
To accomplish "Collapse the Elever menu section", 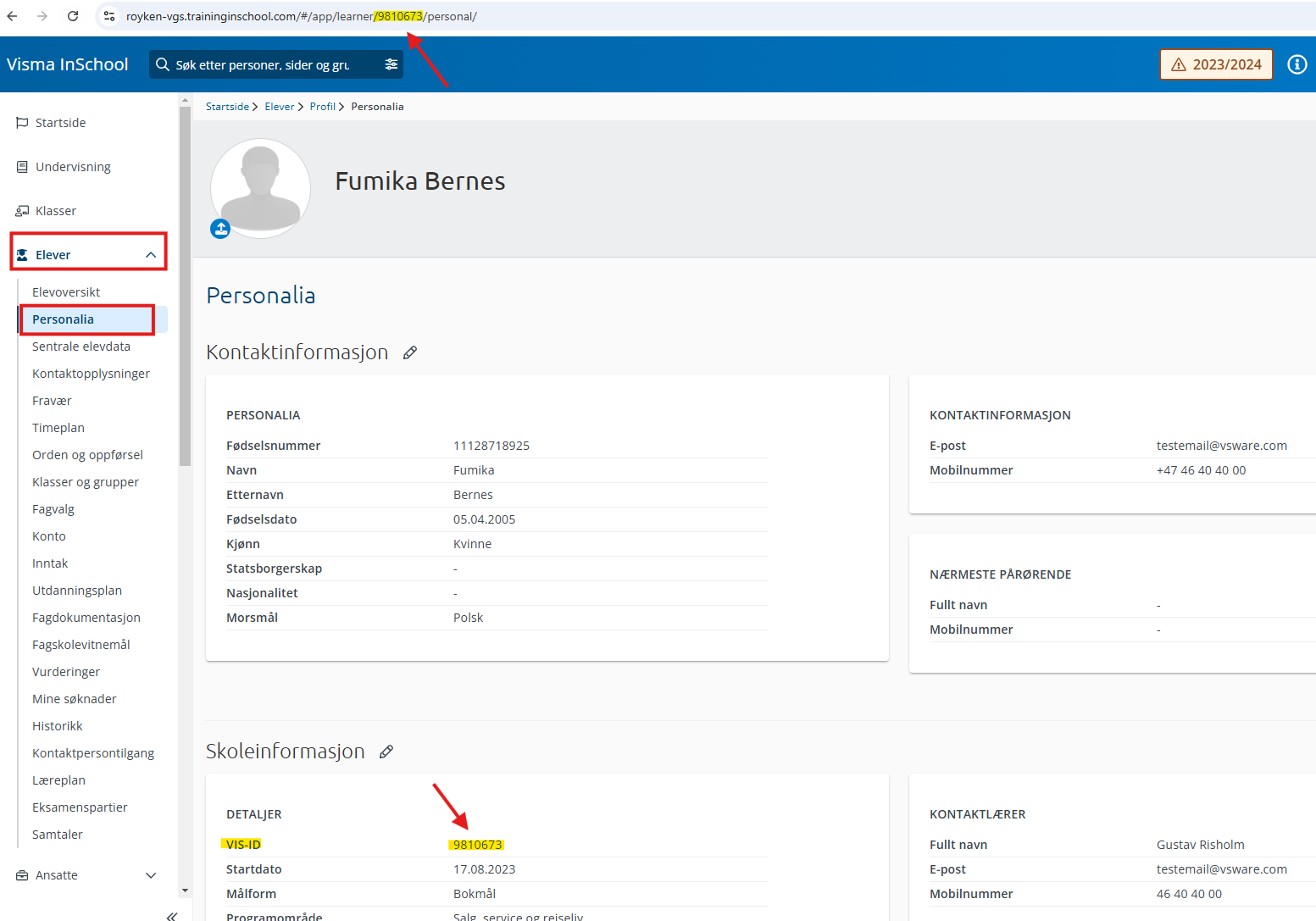I will point(151,255).
